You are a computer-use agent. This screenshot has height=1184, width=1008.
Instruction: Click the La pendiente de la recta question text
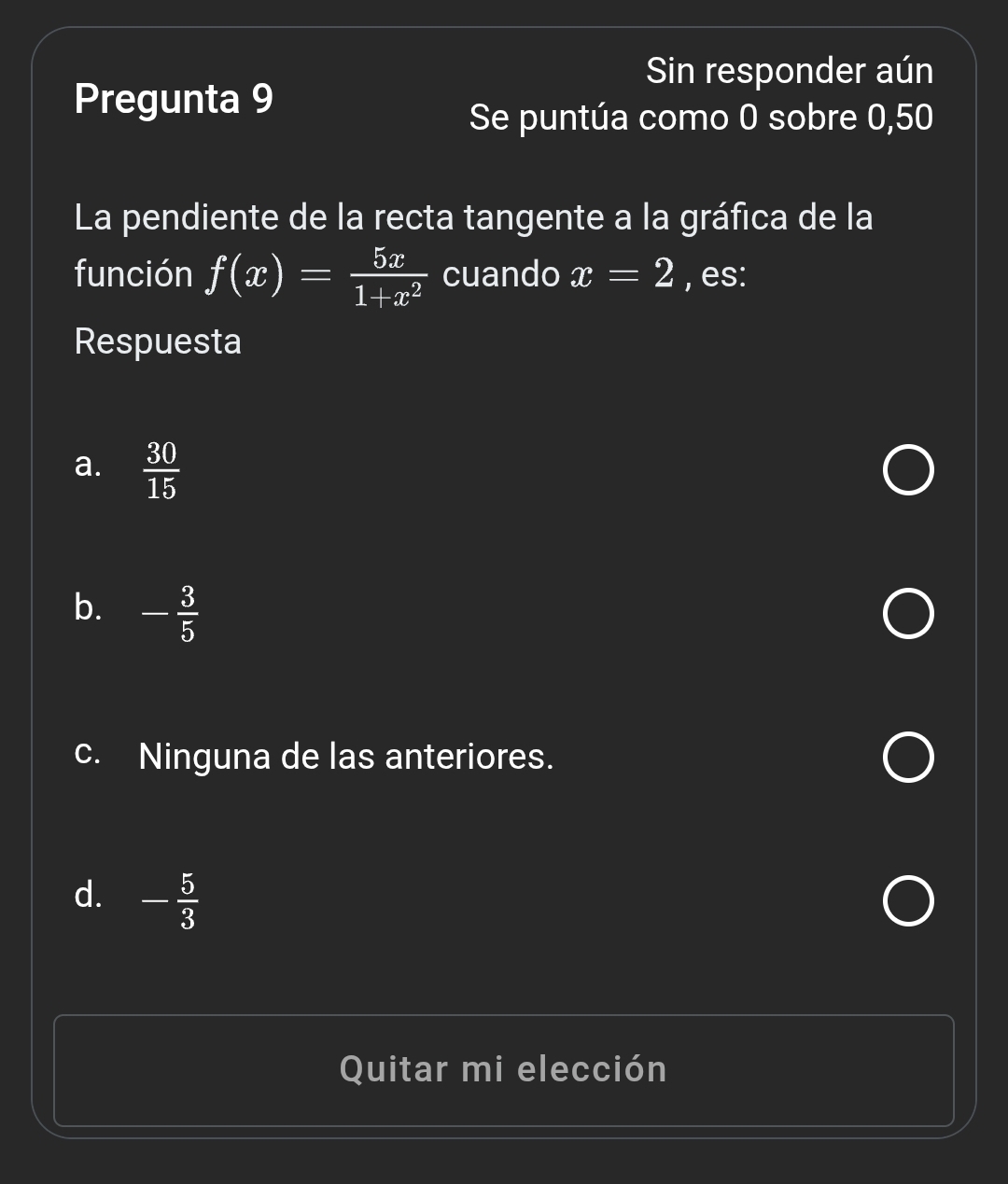(x=474, y=217)
